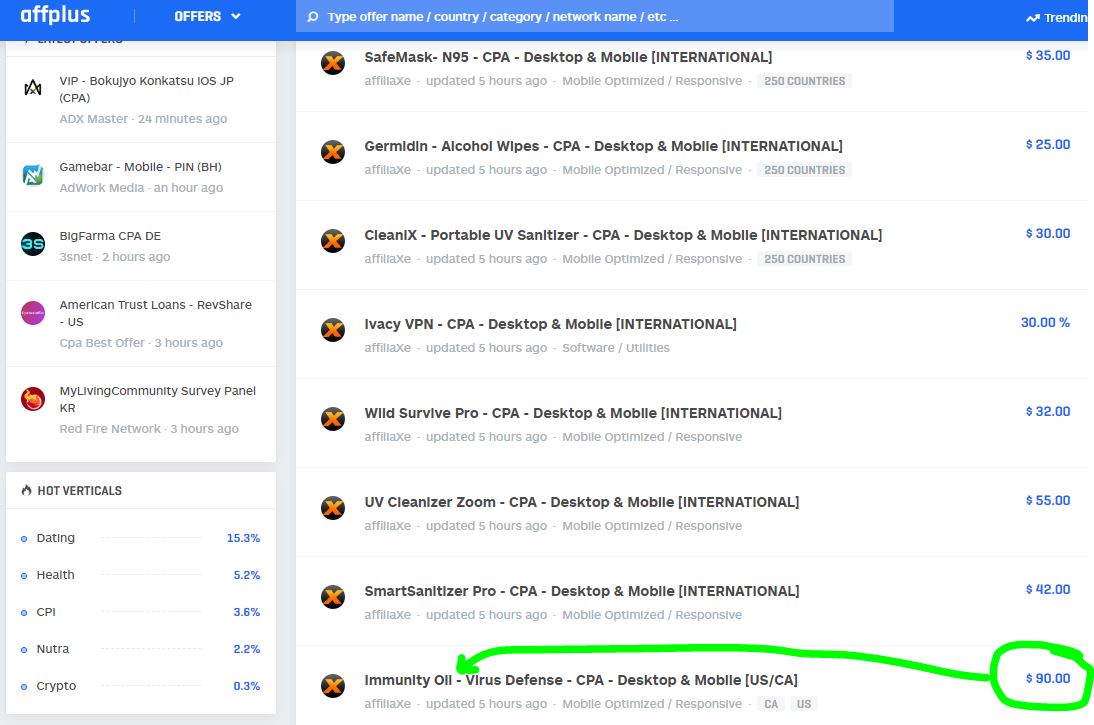
Task: Click affiliaXe logo beside UV Cleanizer Zoom
Action: point(333,507)
